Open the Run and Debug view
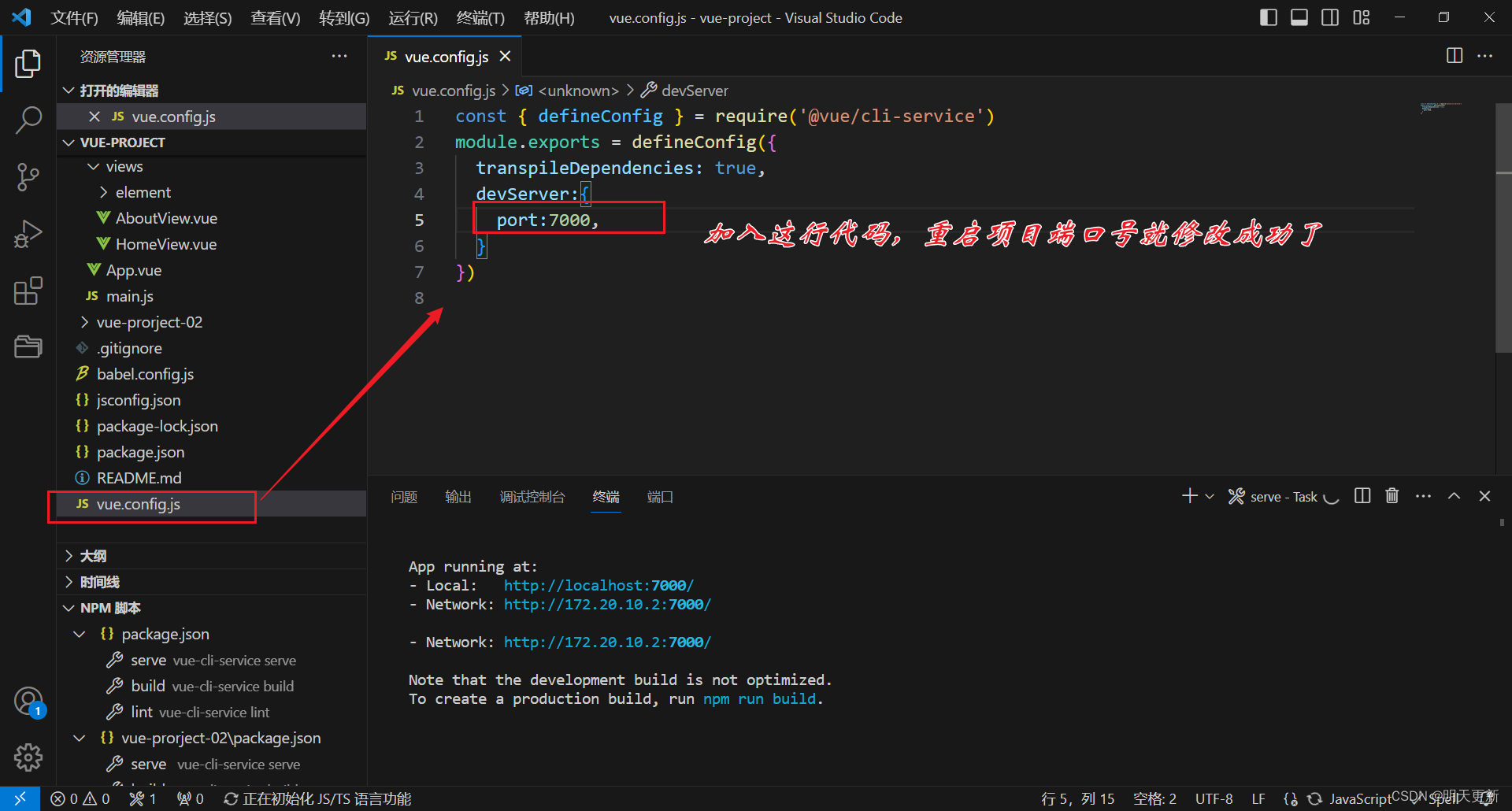Viewport: 1512px width, 811px height. [x=28, y=234]
